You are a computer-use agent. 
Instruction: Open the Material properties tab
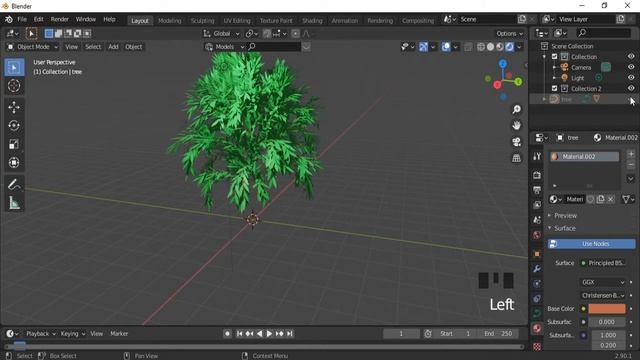[537, 329]
